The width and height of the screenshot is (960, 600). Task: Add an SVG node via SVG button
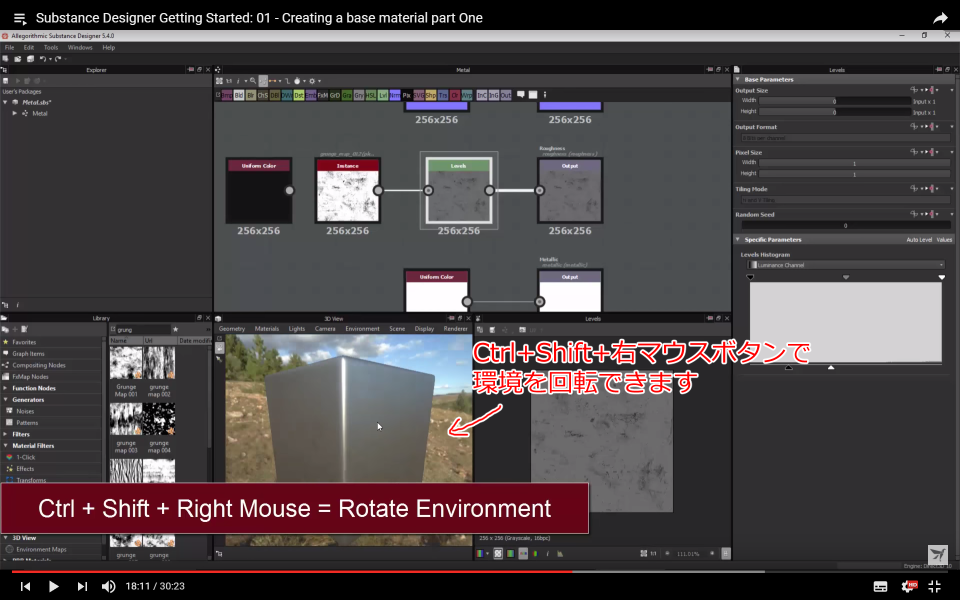point(419,95)
